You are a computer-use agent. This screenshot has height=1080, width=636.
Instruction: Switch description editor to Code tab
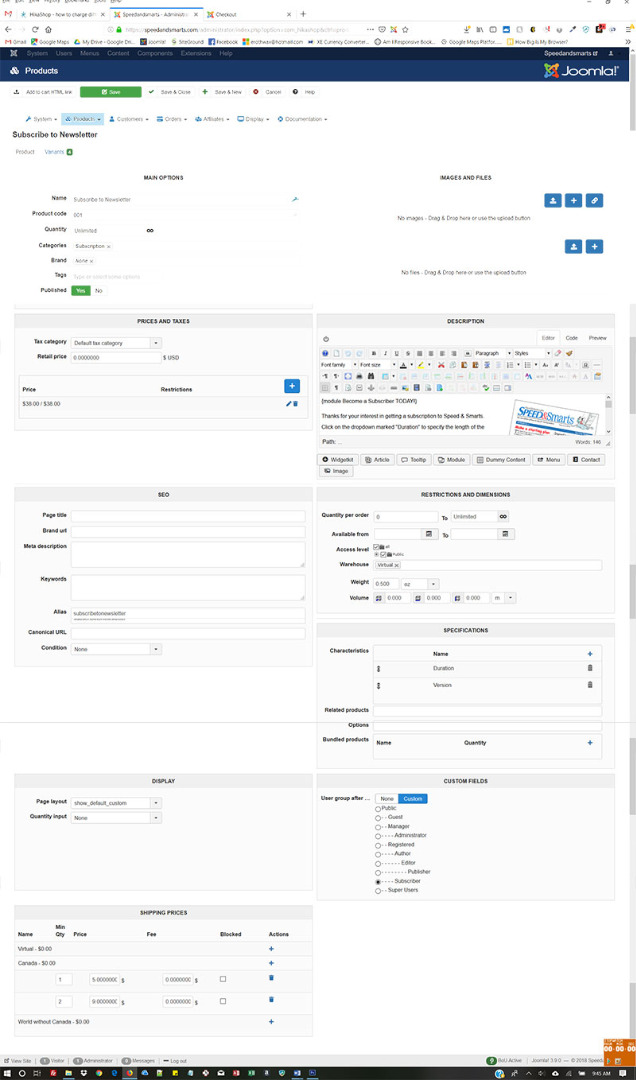tap(571, 338)
